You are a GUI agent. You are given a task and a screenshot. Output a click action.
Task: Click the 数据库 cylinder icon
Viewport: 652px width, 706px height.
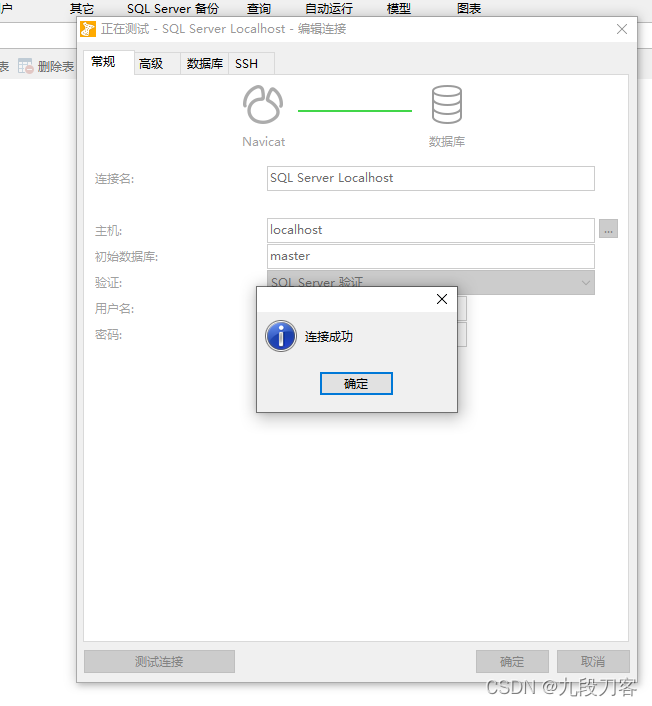(x=447, y=104)
